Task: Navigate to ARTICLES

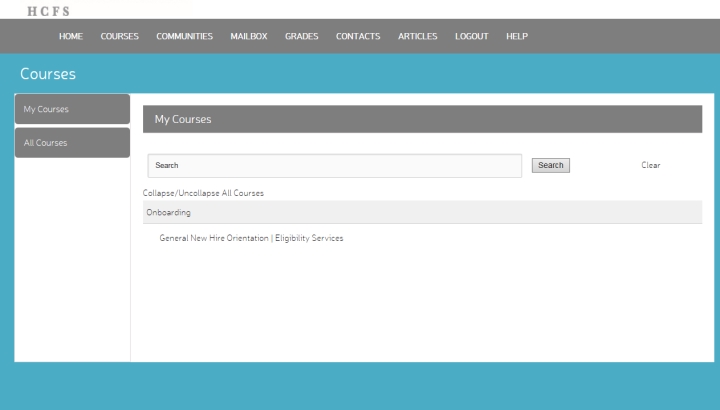Action: pyautogui.click(x=417, y=36)
